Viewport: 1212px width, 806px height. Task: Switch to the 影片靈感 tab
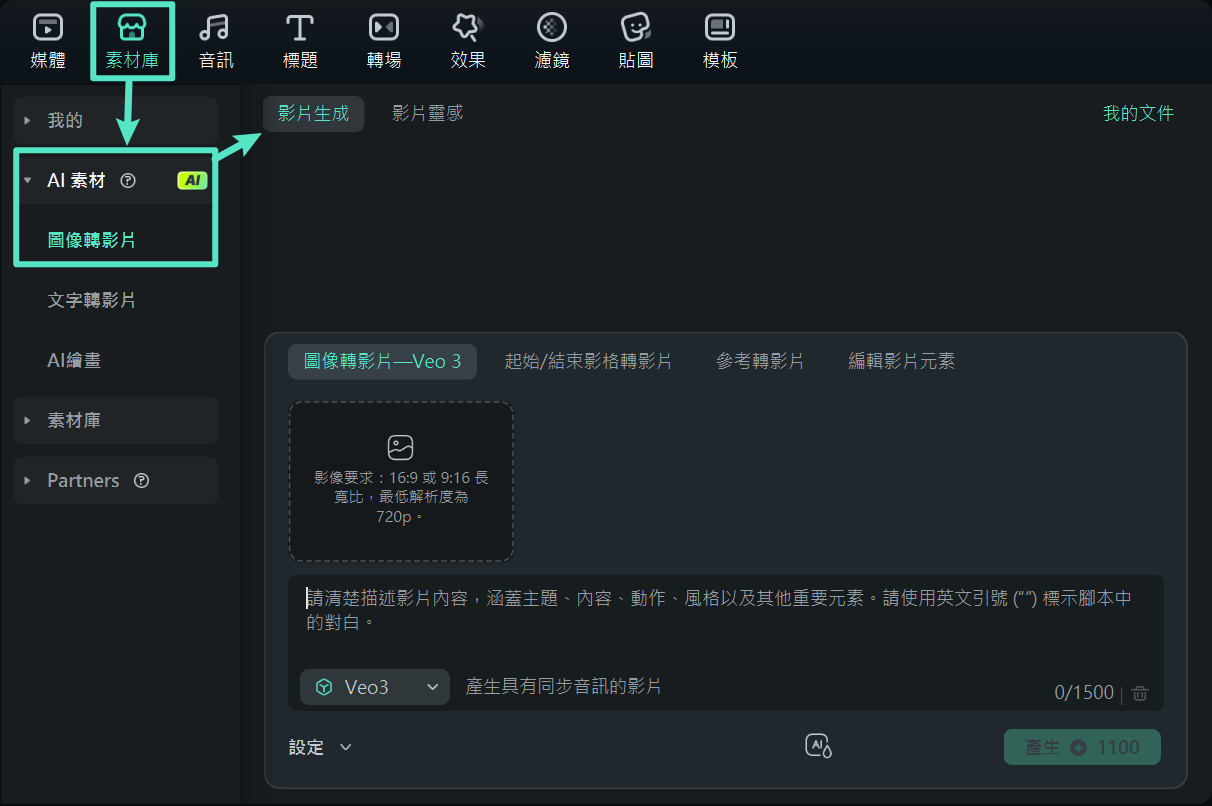[428, 113]
